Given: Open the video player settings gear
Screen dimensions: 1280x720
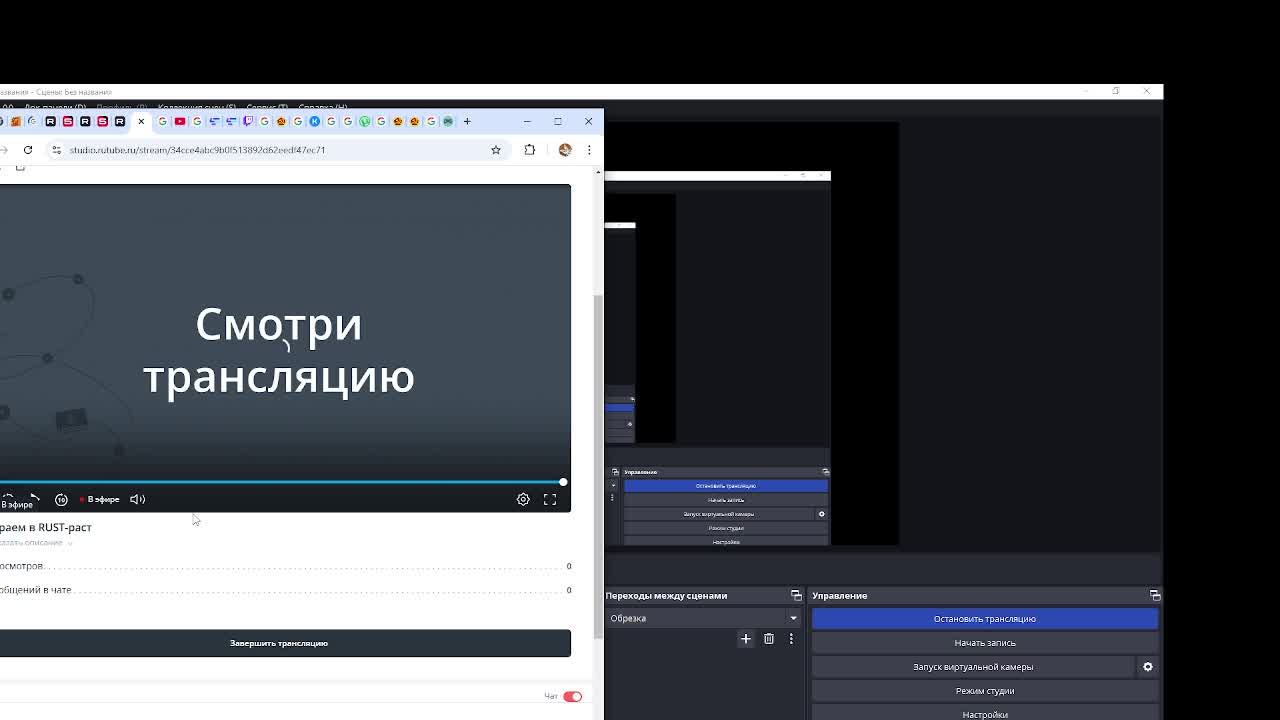Looking at the screenshot, I should click(523, 499).
